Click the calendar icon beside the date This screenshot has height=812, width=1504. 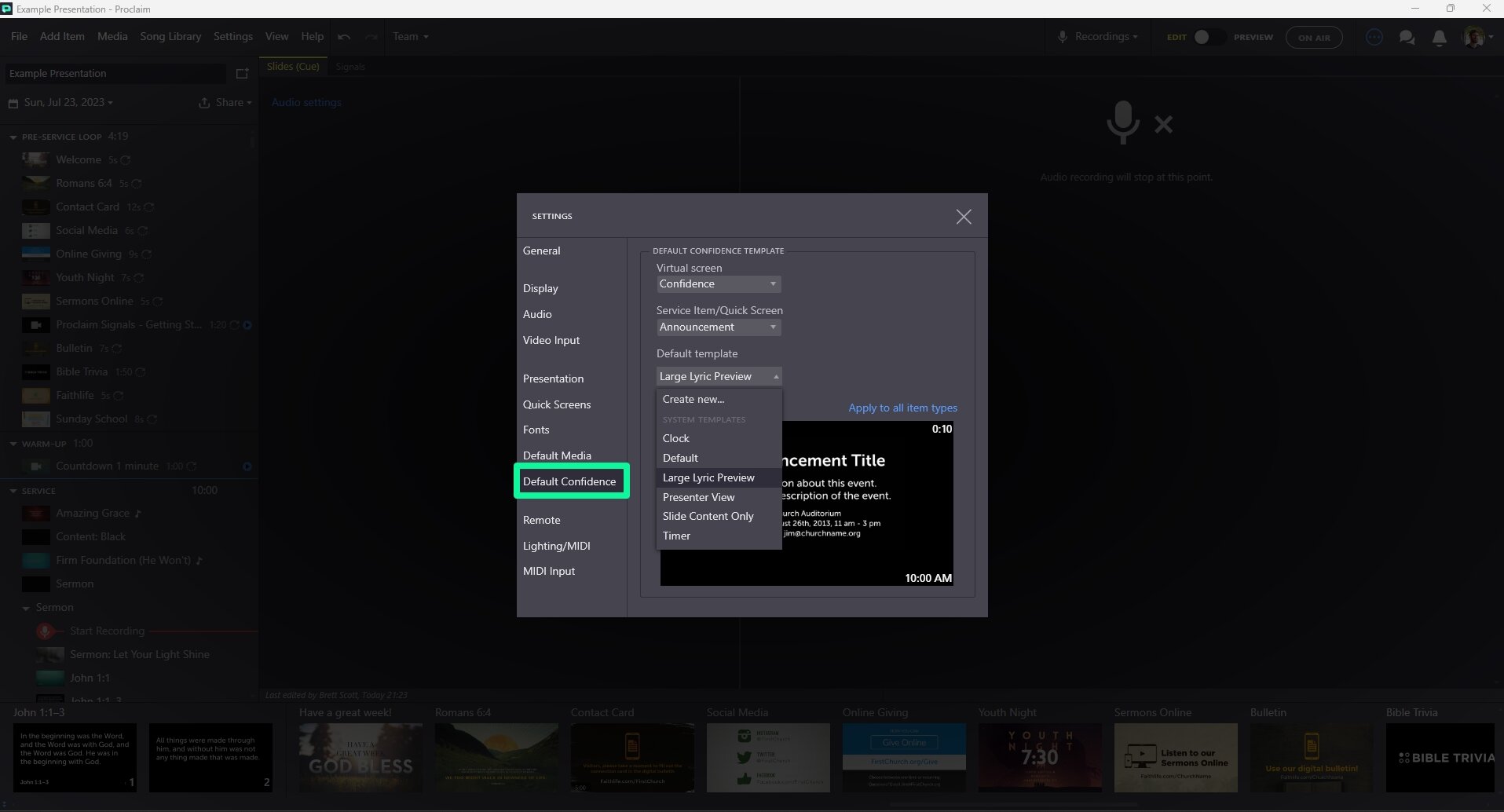(13, 103)
